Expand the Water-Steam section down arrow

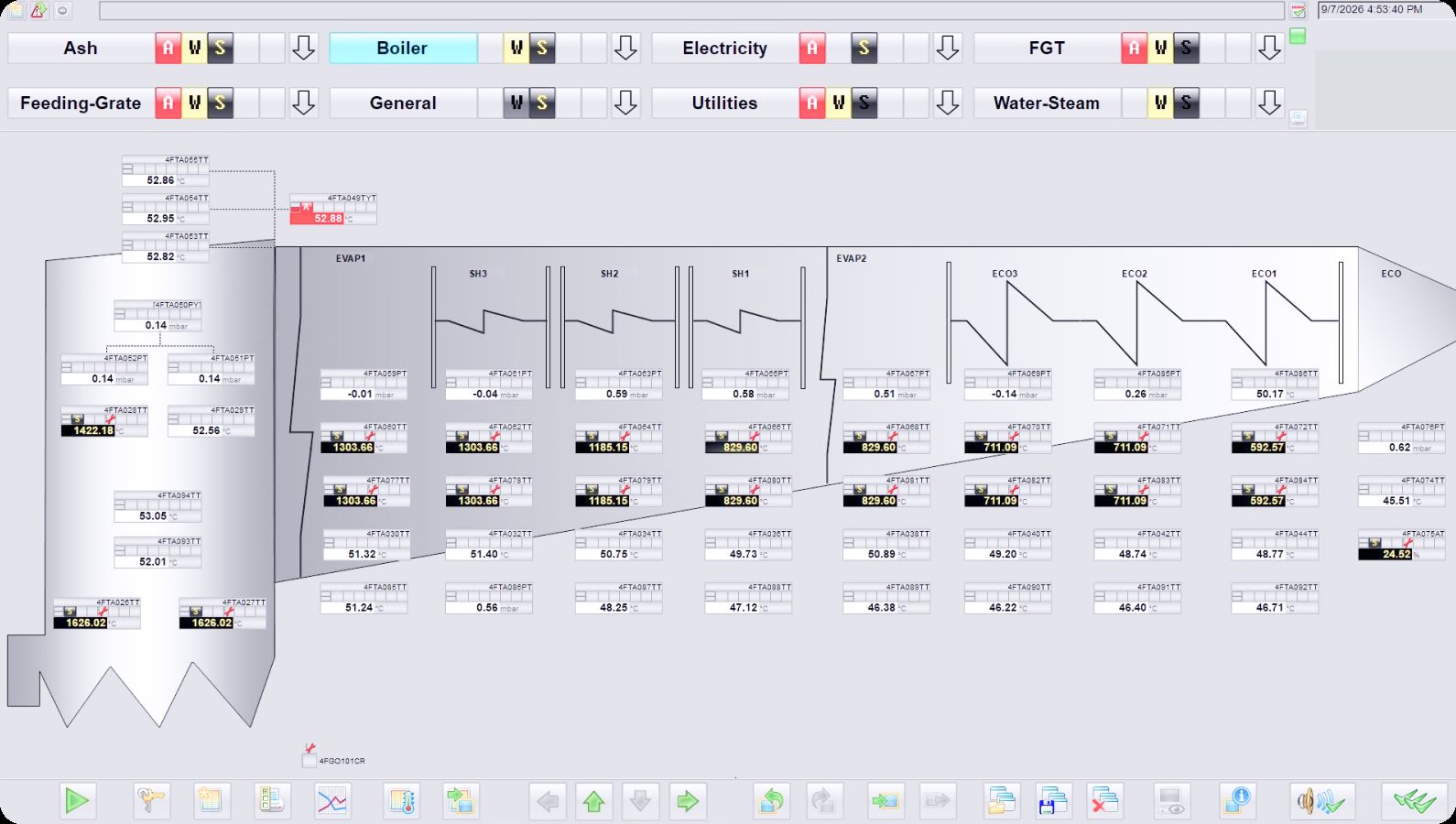point(1269,103)
